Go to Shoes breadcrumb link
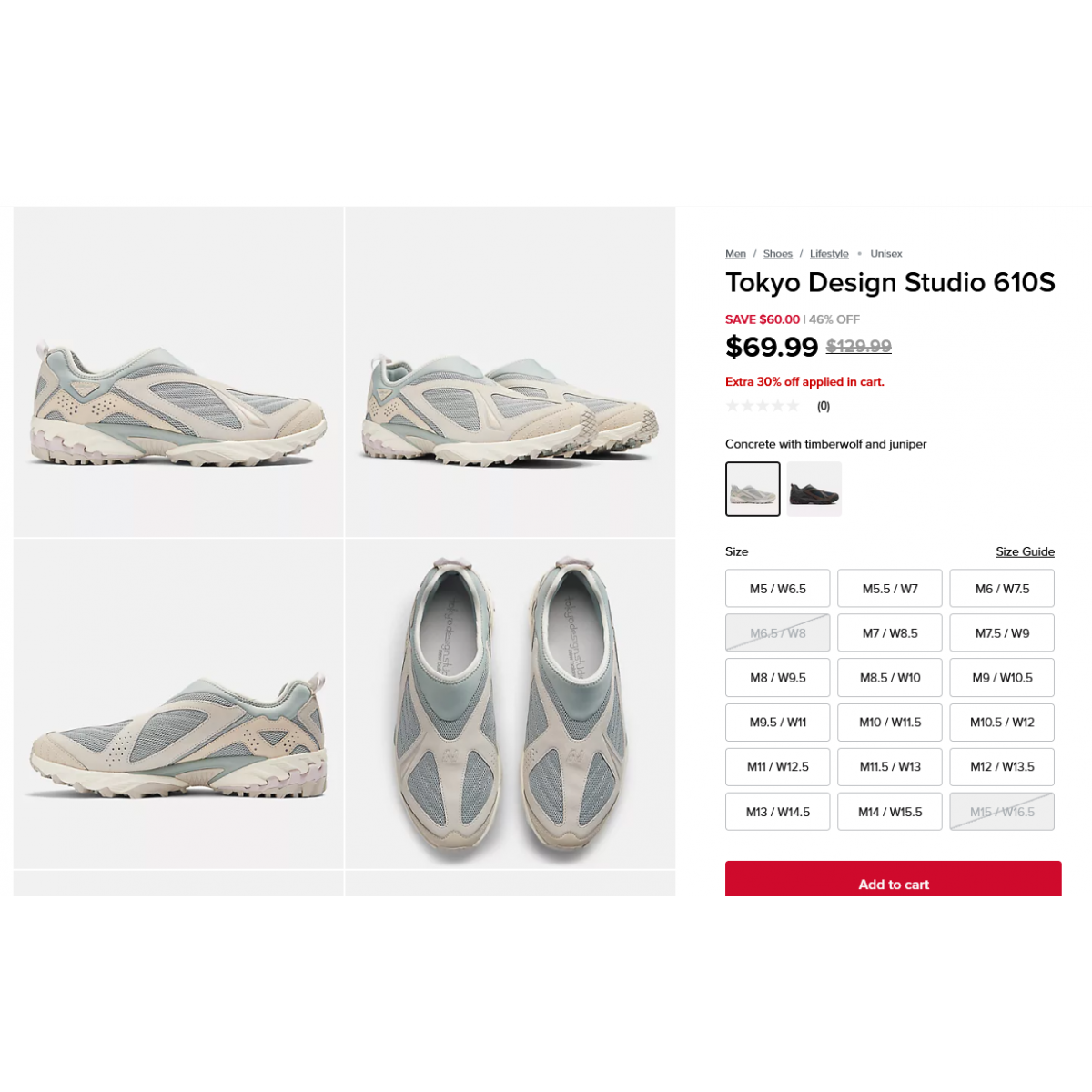The image size is (1092, 1092). pos(778,254)
